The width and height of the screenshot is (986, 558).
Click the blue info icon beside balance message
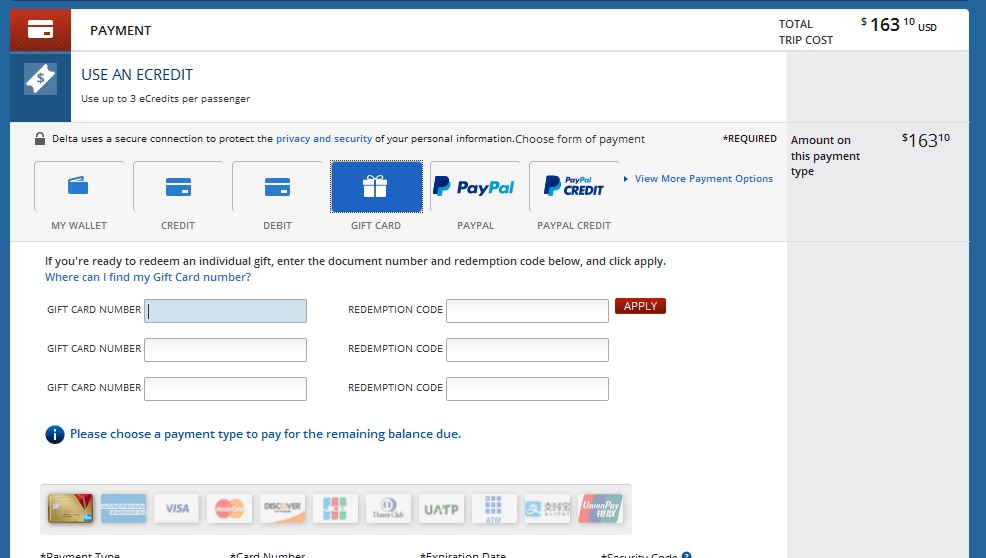click(55, 434)
